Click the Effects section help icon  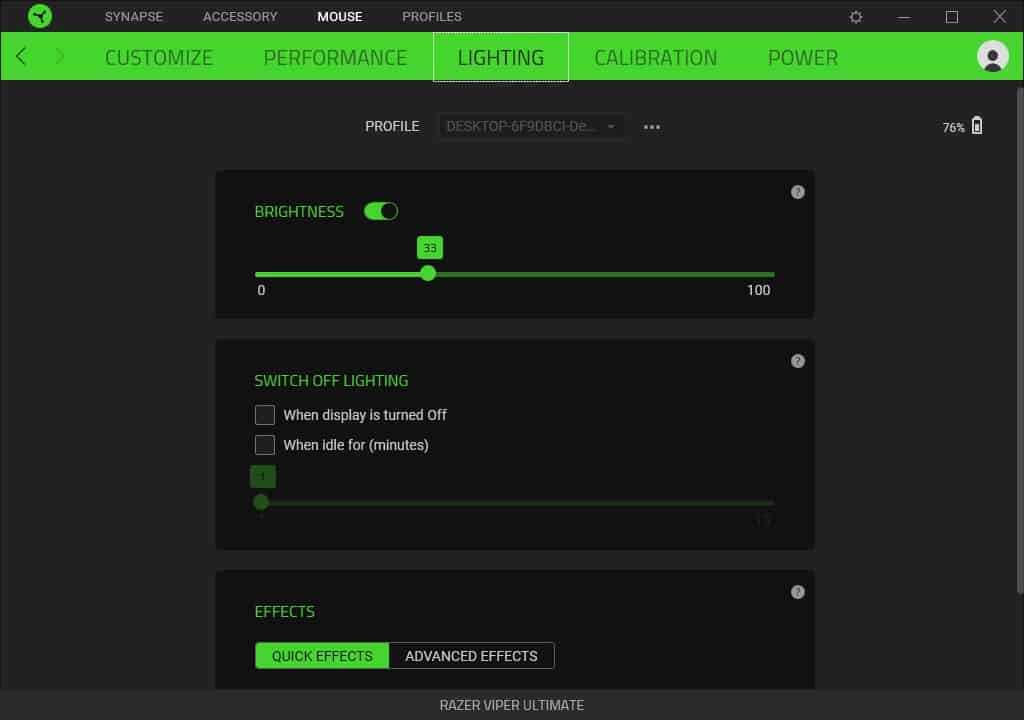point(797,591)
